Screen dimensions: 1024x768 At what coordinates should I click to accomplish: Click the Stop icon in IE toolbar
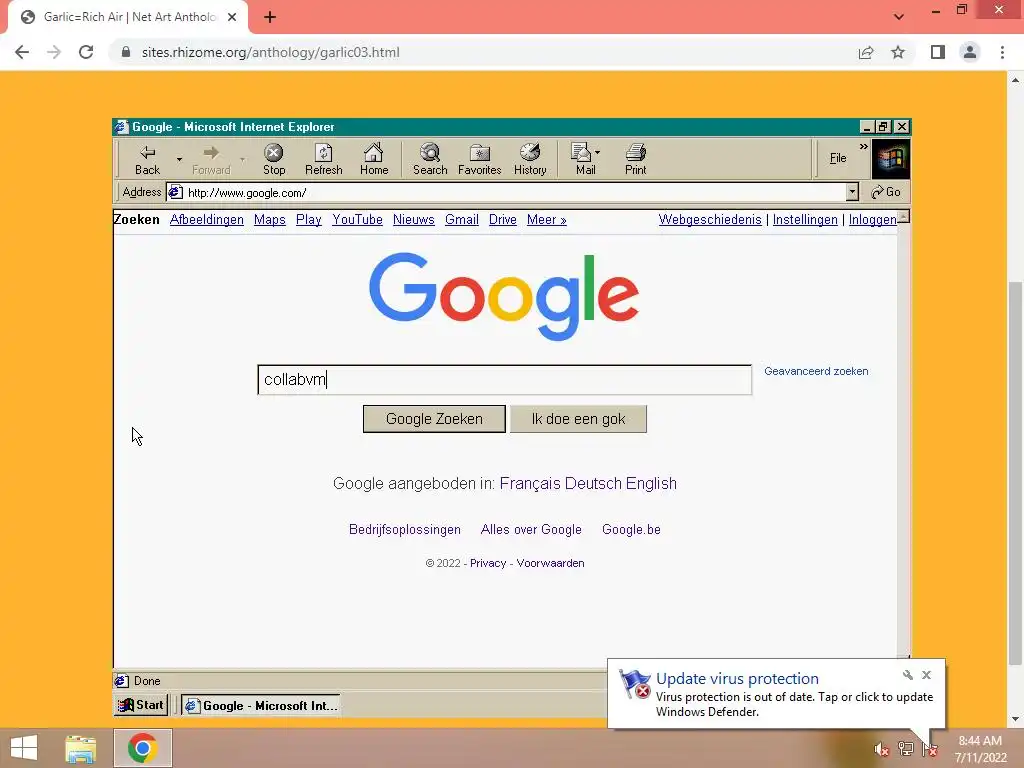(x=274, y=159)
